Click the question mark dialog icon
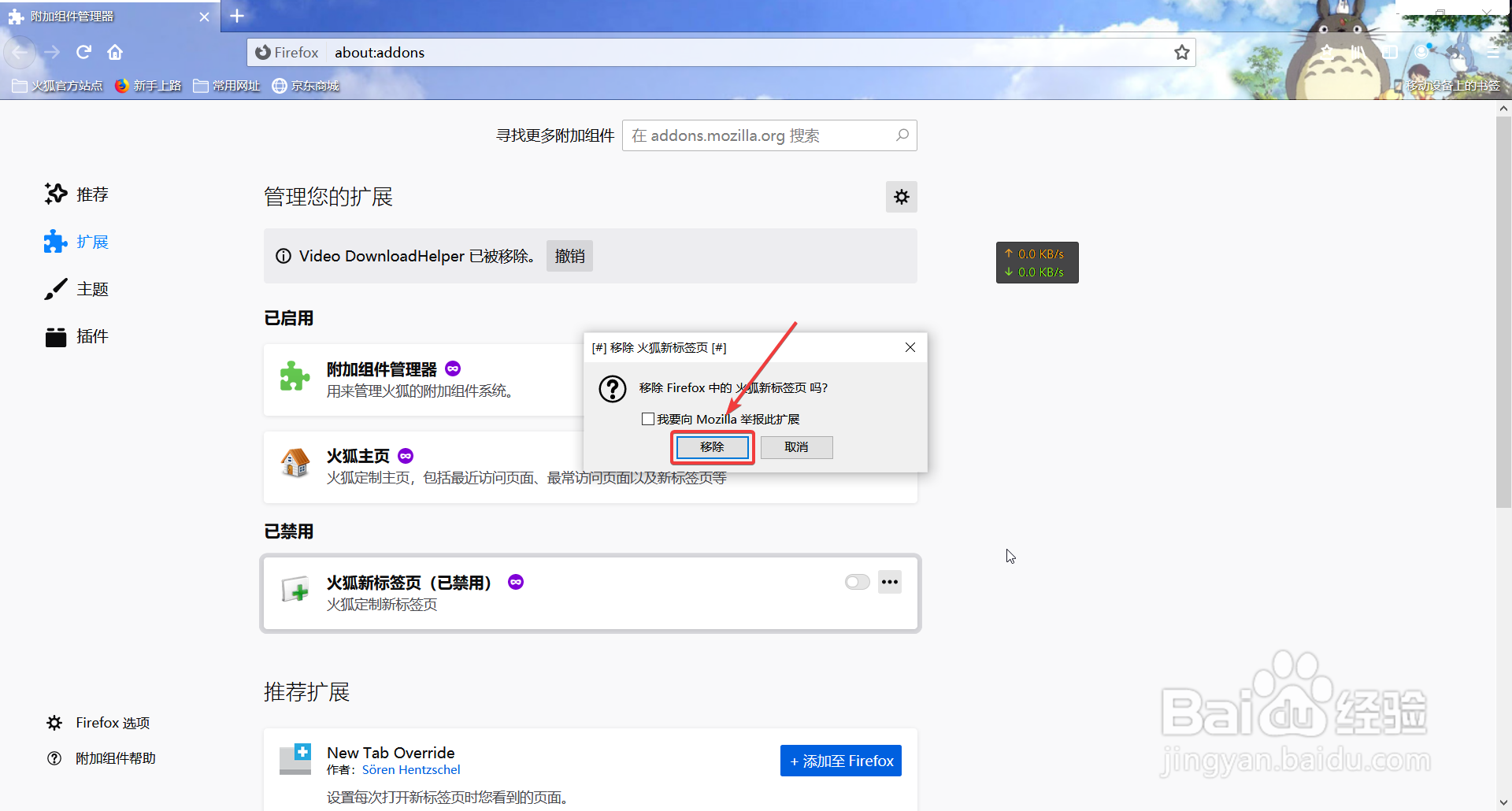This screenshot has height=811, width=1512. point(613,388)
